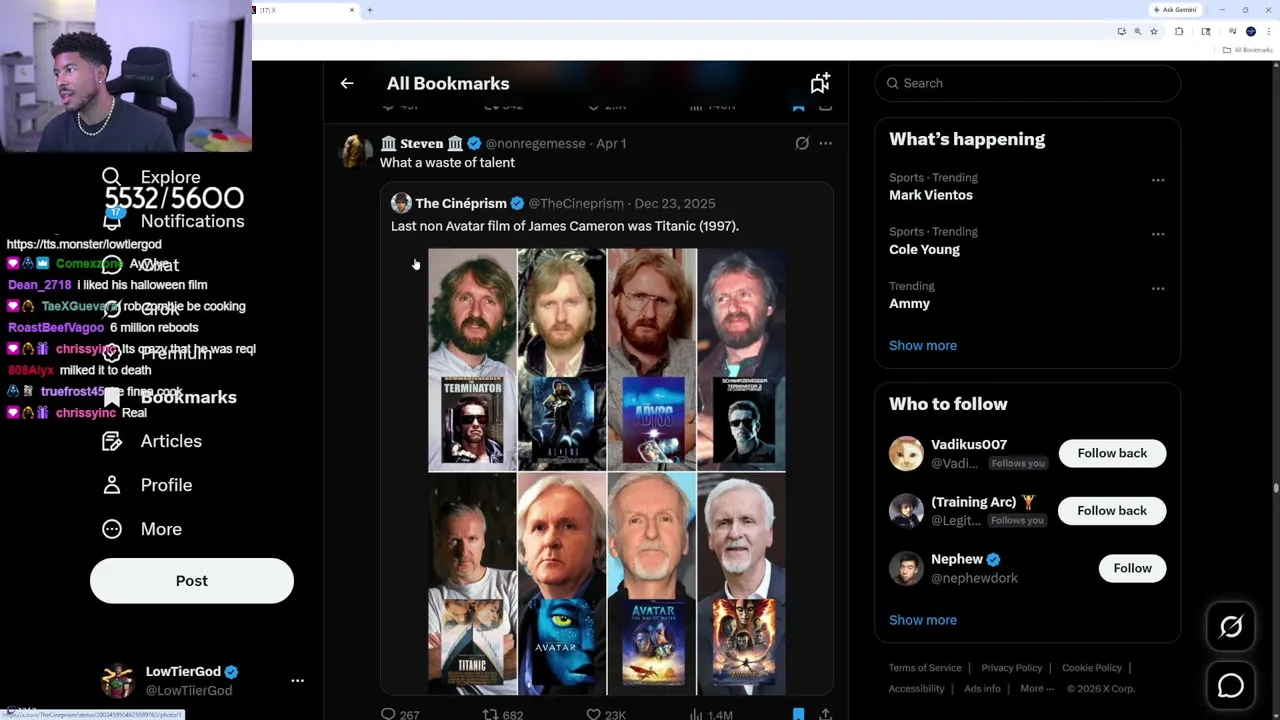
Task: Show more under Who to follow
Action: [923, 620]
